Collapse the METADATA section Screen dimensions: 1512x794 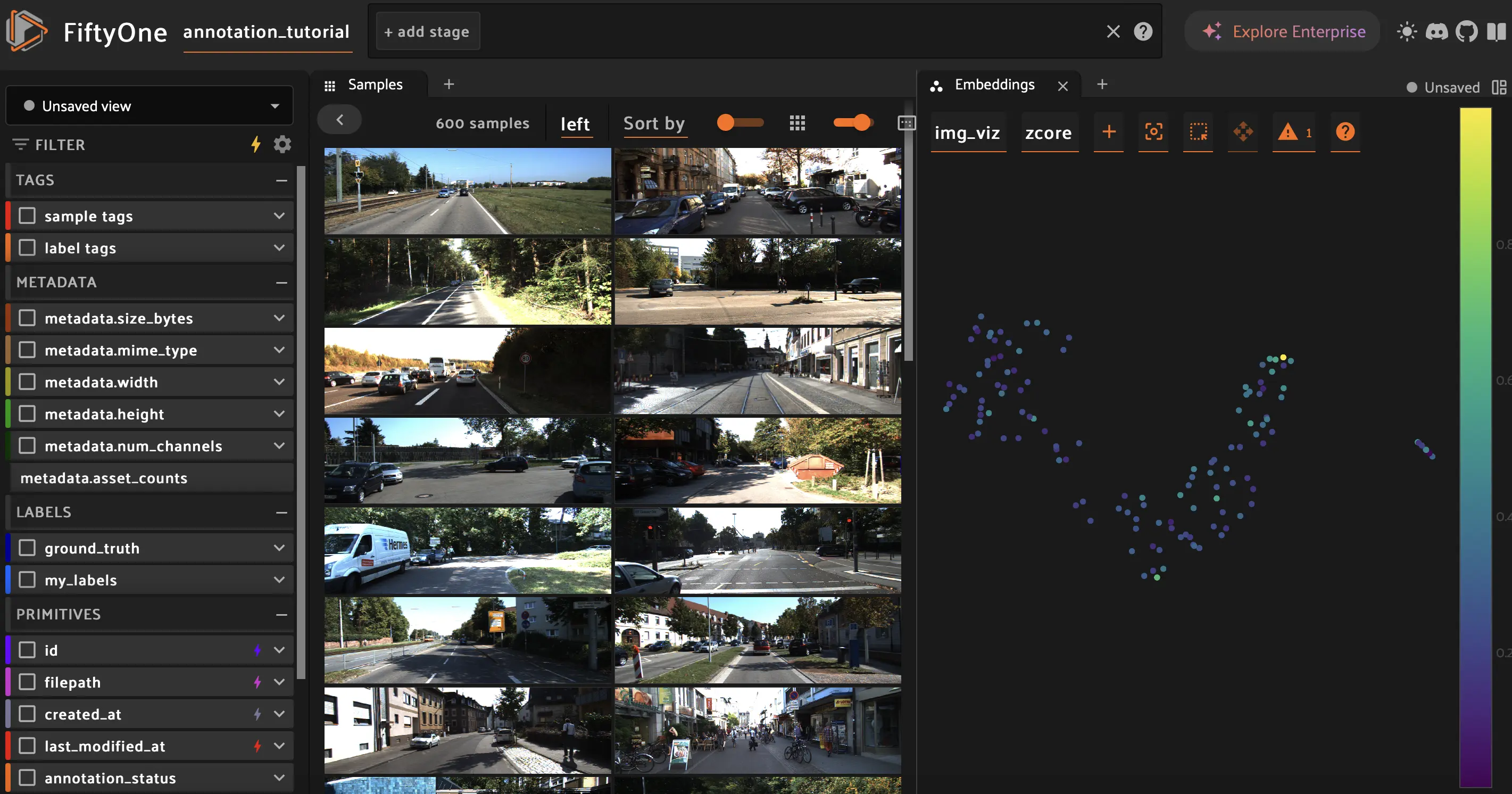(281, 283)
